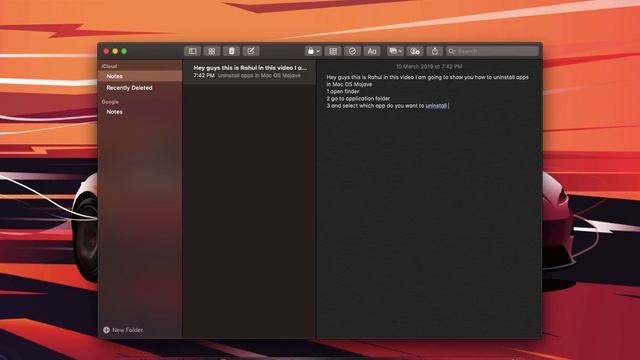Insert a table into the note

pos(333,51)
